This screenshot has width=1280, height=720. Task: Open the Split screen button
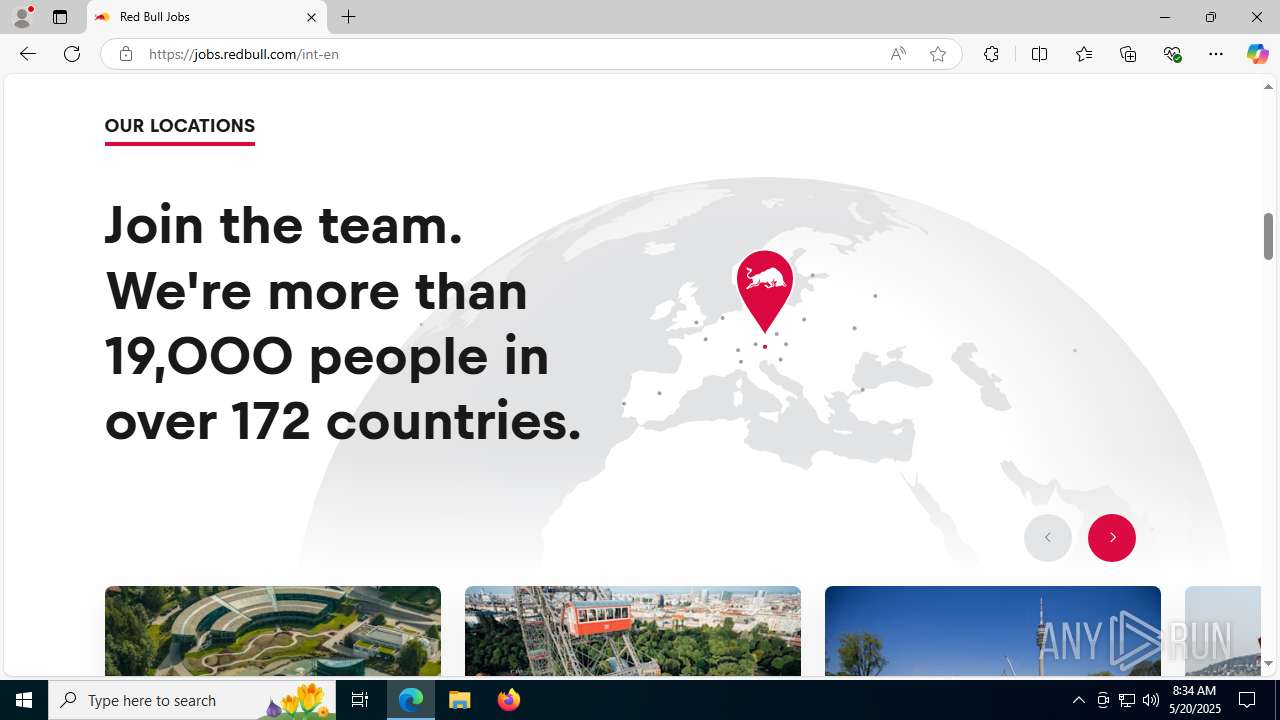tap(1039, 54)
